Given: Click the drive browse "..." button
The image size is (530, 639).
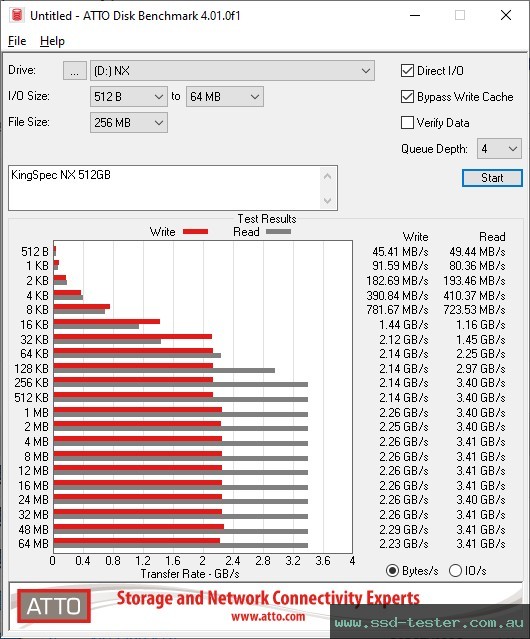Looking at the screenshot, I should pyautogui.click(x=75, y=71).
